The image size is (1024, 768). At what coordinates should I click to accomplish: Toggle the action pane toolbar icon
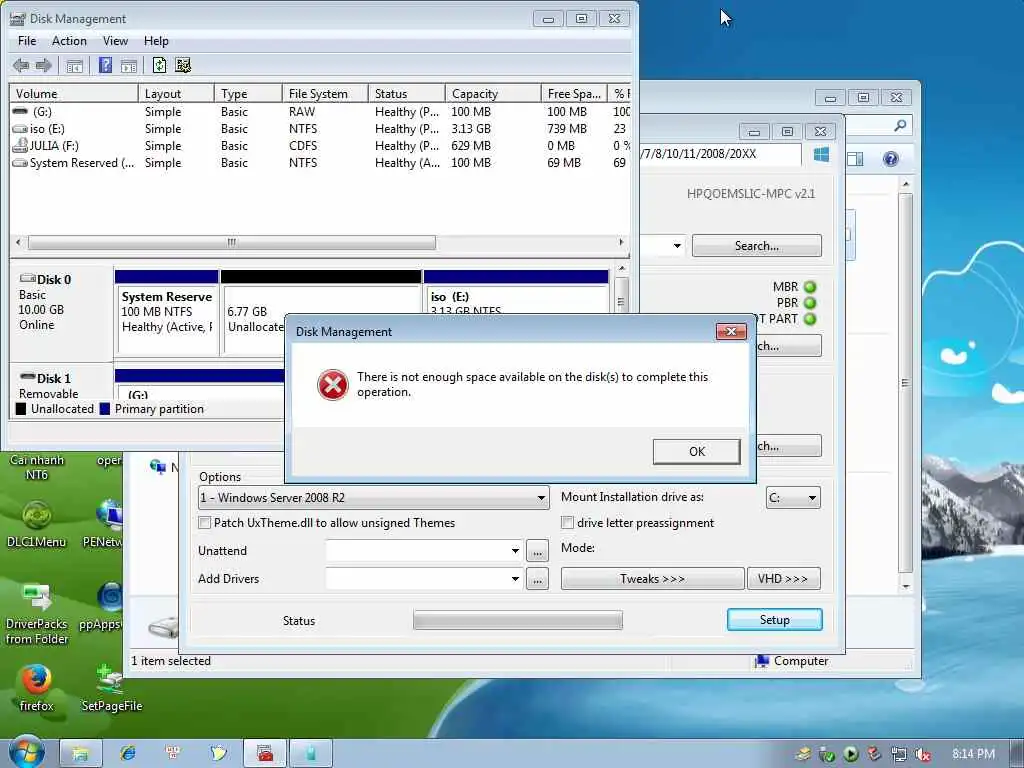129,65
